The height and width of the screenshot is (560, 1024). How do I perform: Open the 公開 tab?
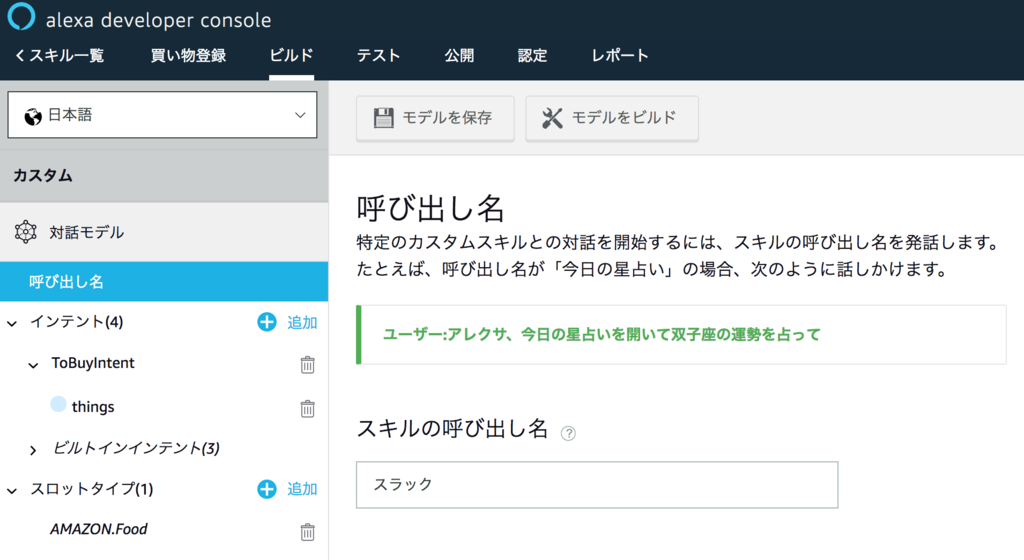pyautogui.click(x=459, y=56)
